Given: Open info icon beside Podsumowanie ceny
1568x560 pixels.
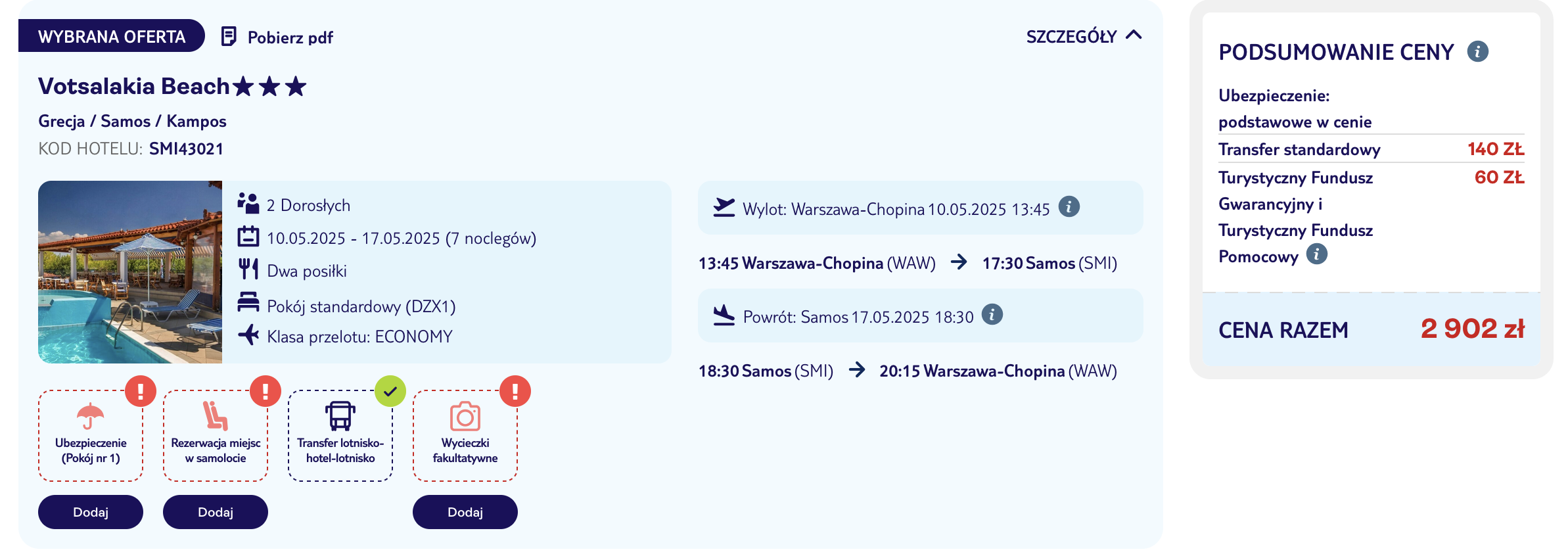Looking at the screenshot, I should coord(1477,51).
